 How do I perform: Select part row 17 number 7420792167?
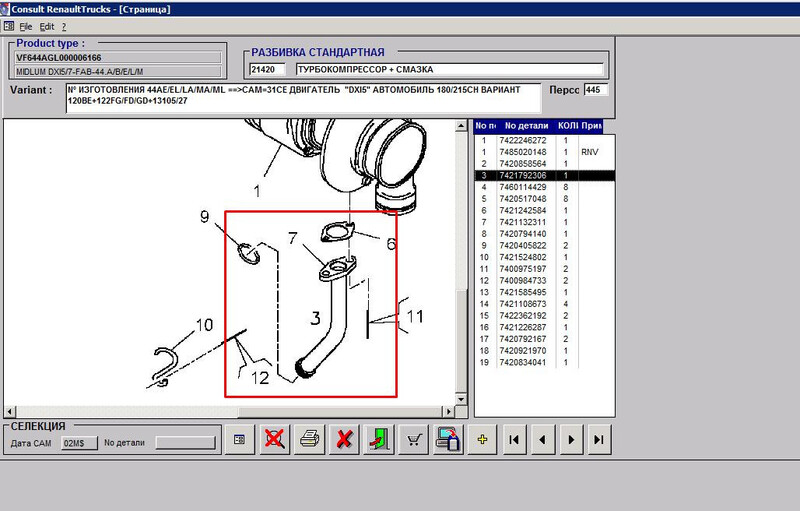(544, 339)
